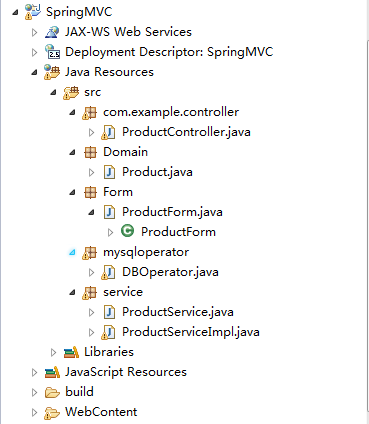The height and width of the screenshot is (424, 369).
Task: Click the Libraries books icon
Action: [71, 352]
